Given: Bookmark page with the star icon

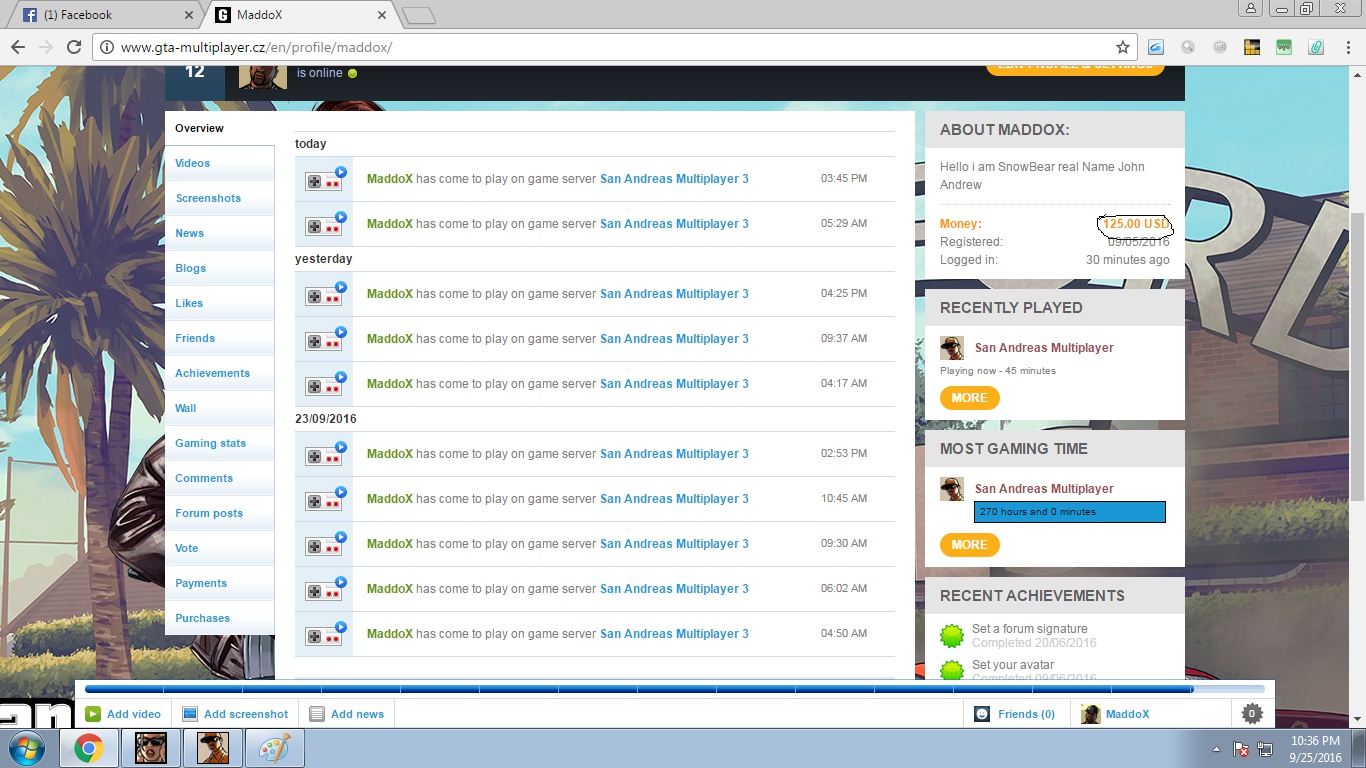Looking at the screenshot, I should [x=1123, y=47].
